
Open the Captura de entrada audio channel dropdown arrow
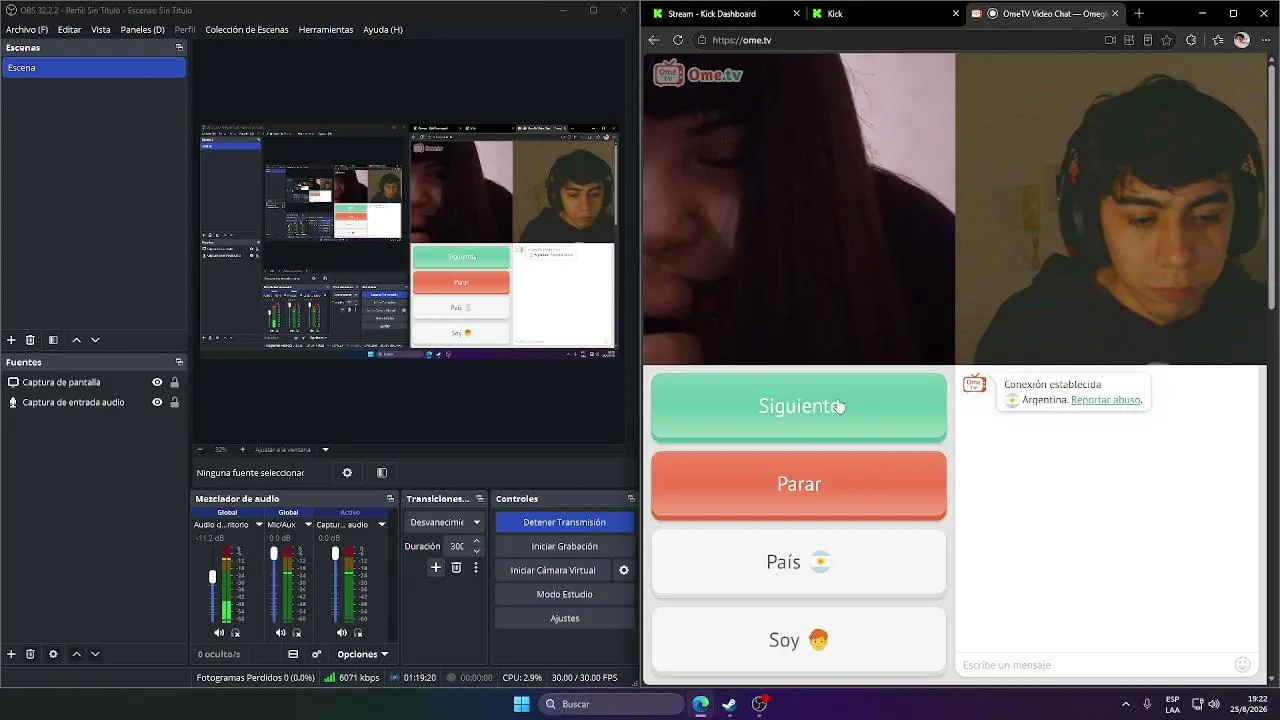[381, 524]
